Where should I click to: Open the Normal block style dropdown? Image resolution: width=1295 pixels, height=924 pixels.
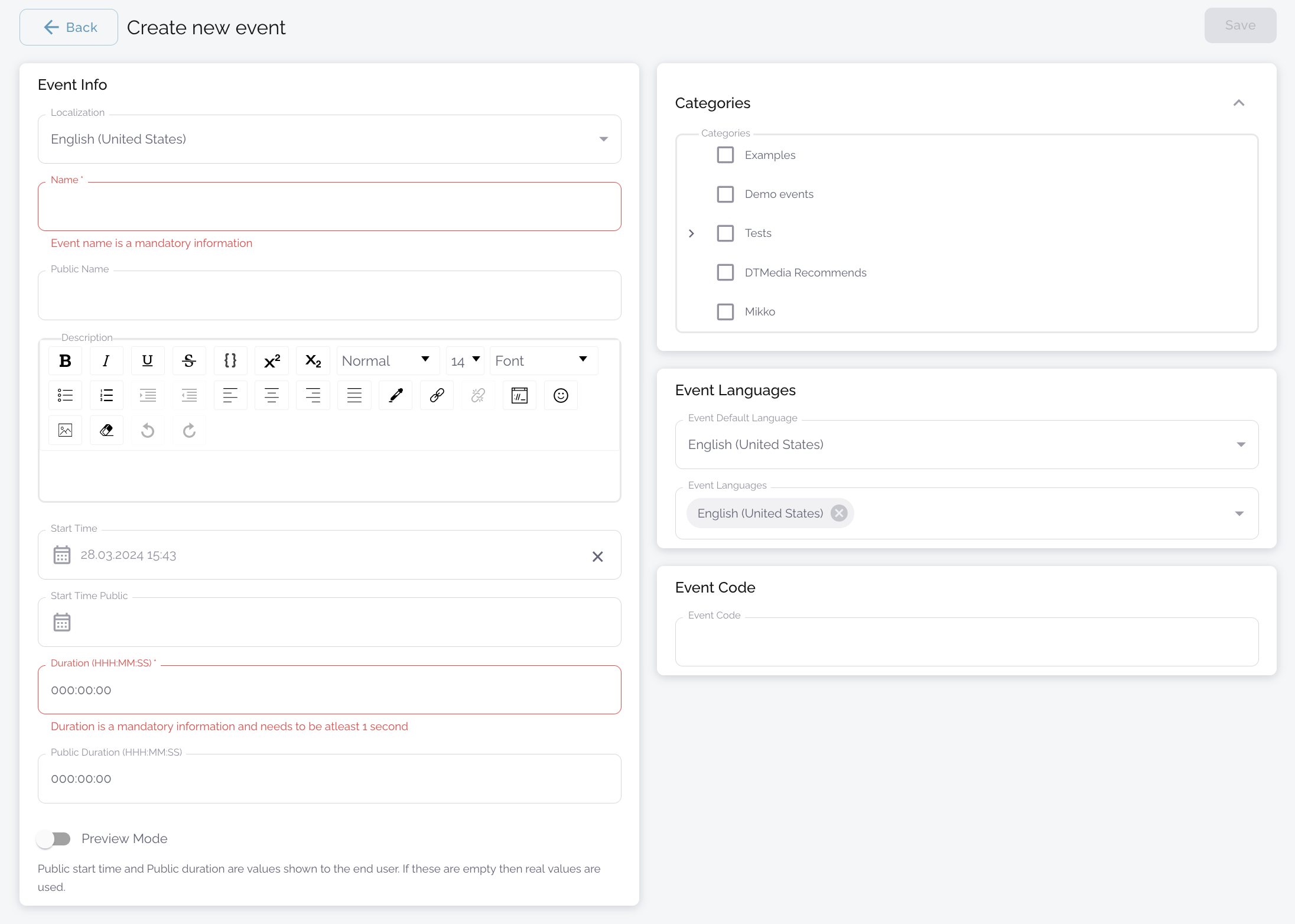[388, 360]
